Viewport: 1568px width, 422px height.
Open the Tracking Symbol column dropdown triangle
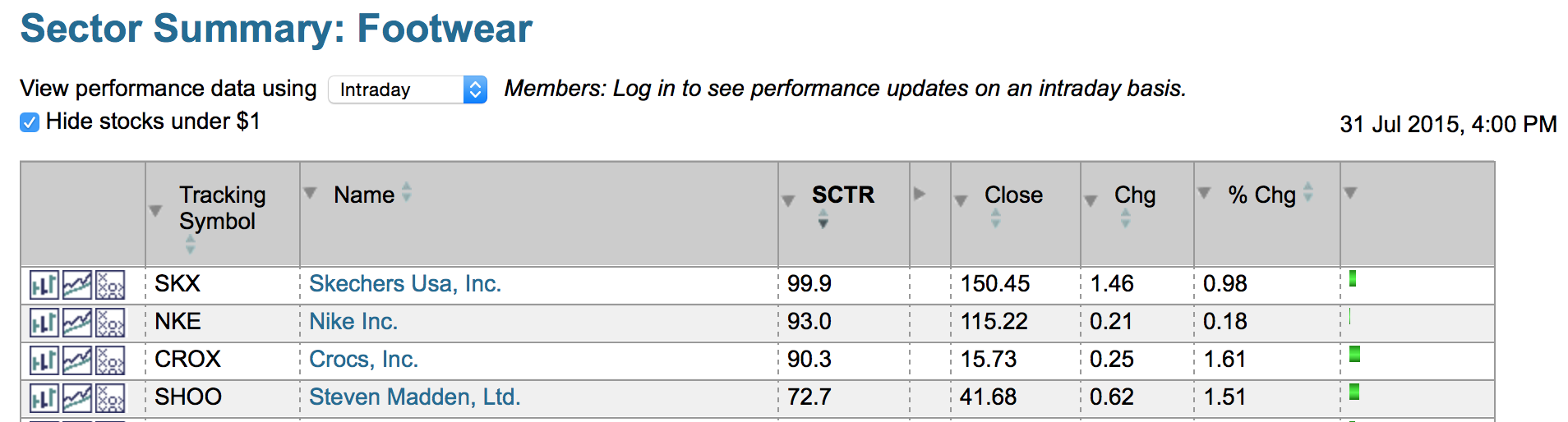pyautogui.click(x=155, y=211)
